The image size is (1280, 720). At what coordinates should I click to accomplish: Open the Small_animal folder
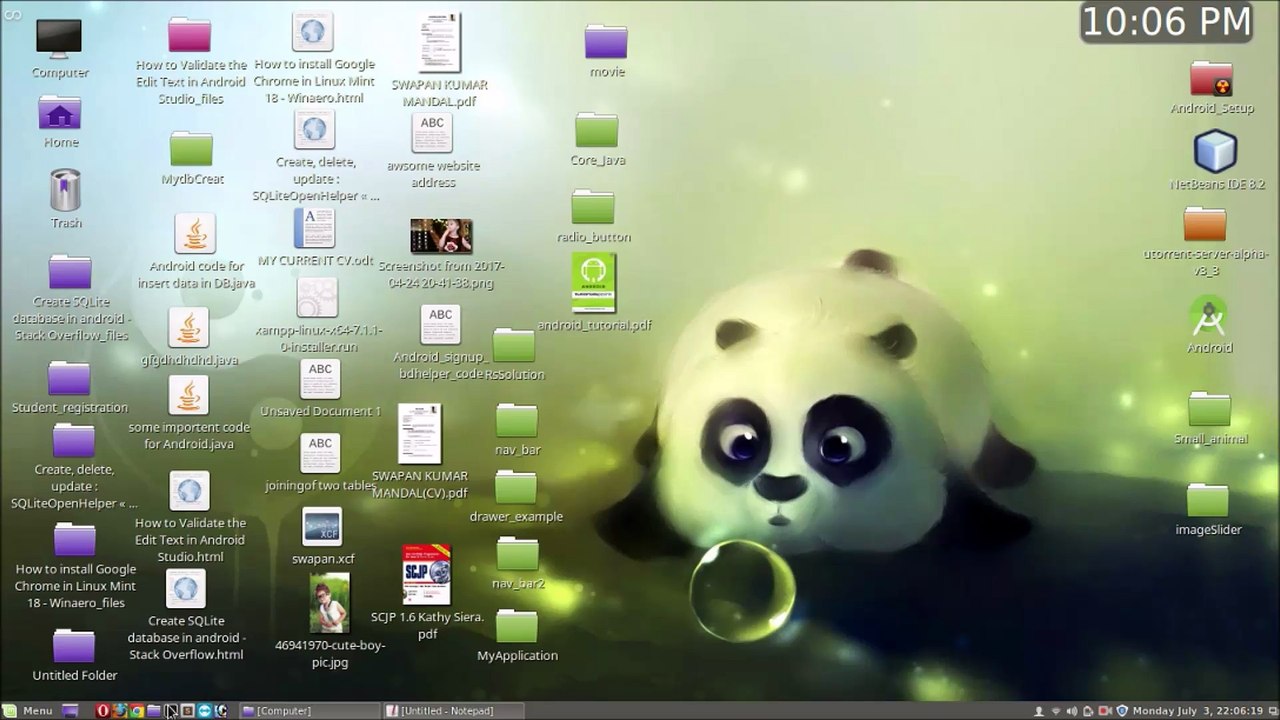(1209, 409)
